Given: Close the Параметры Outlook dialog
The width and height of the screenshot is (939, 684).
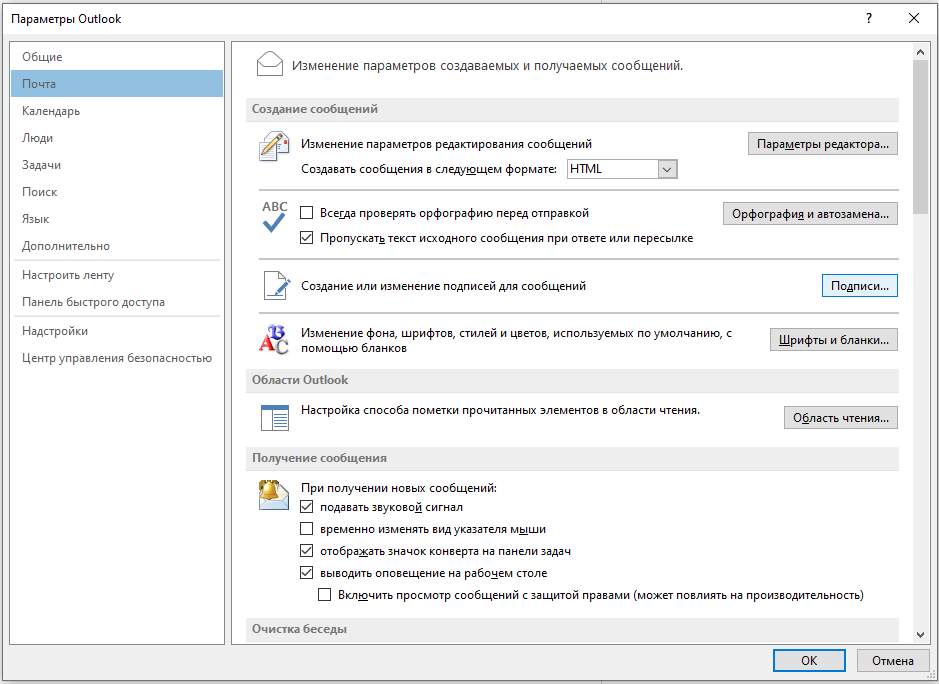Looking at the screenshot, I should 914,19.
